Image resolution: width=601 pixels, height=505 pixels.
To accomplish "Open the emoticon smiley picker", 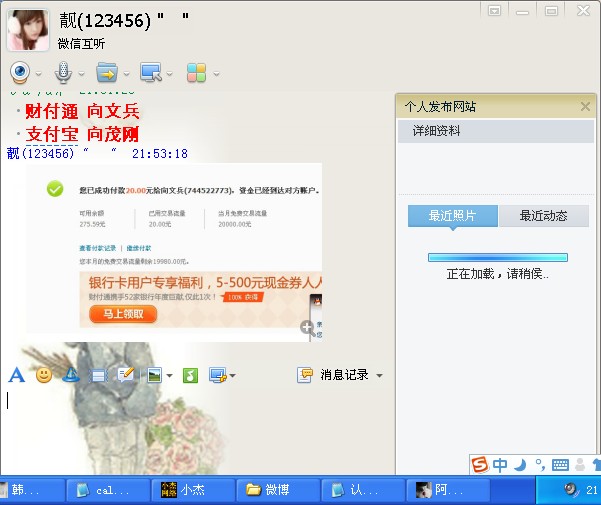I will point(44,375).
